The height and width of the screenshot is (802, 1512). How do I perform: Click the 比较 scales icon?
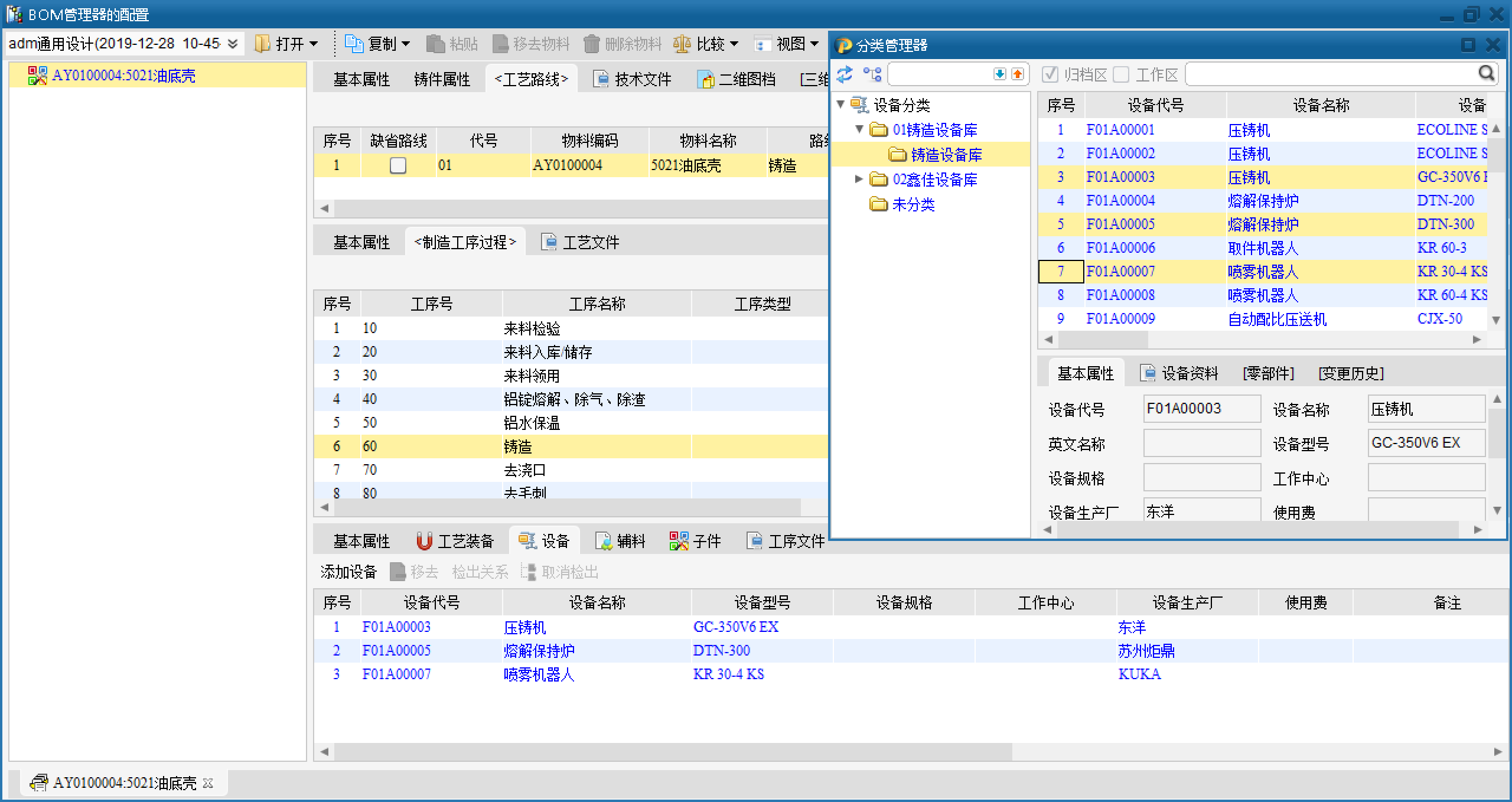pos(682,44)
